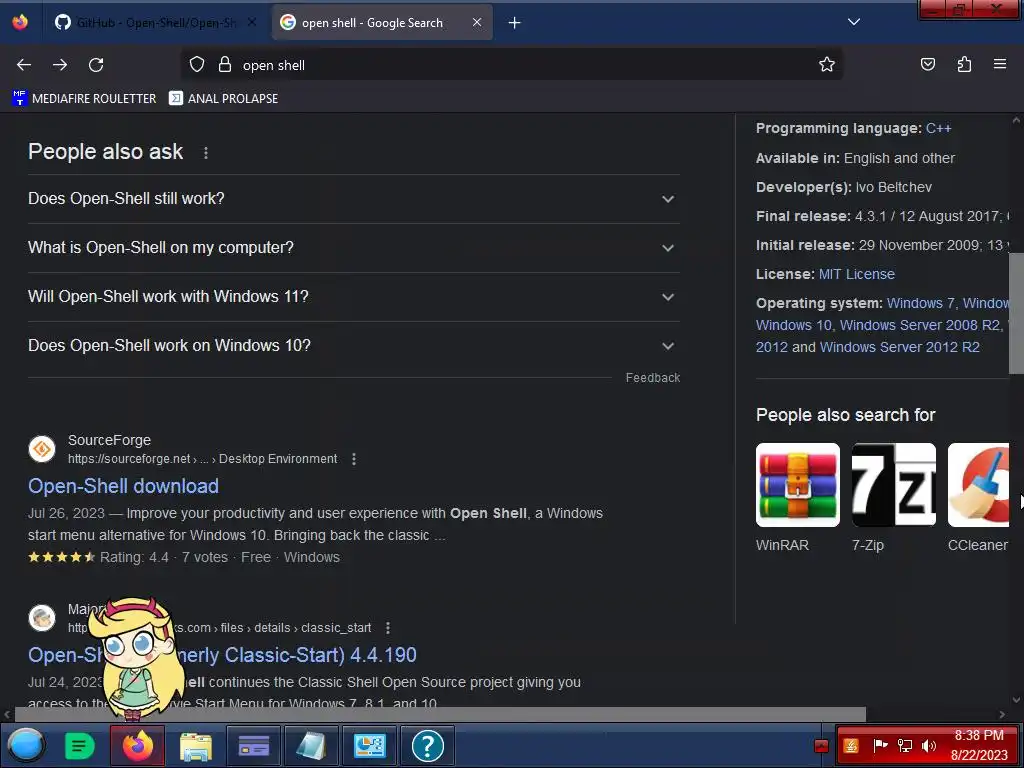
Task: Click the Feedback link
Action: click(652, 378)
